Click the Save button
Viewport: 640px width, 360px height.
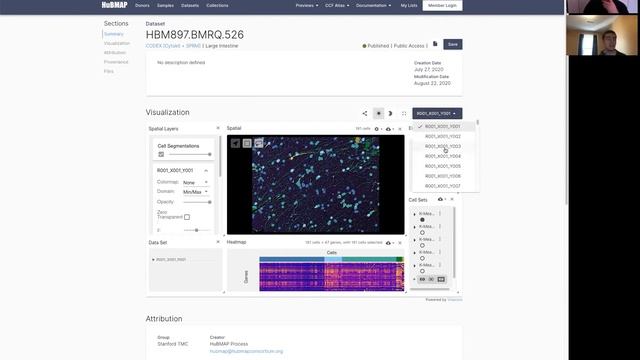click(453, 44)
